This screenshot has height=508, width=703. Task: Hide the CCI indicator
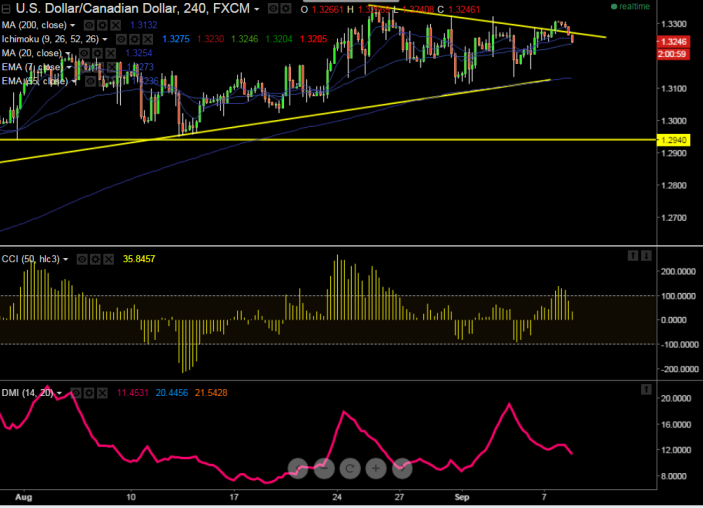(x=82, y=259)
